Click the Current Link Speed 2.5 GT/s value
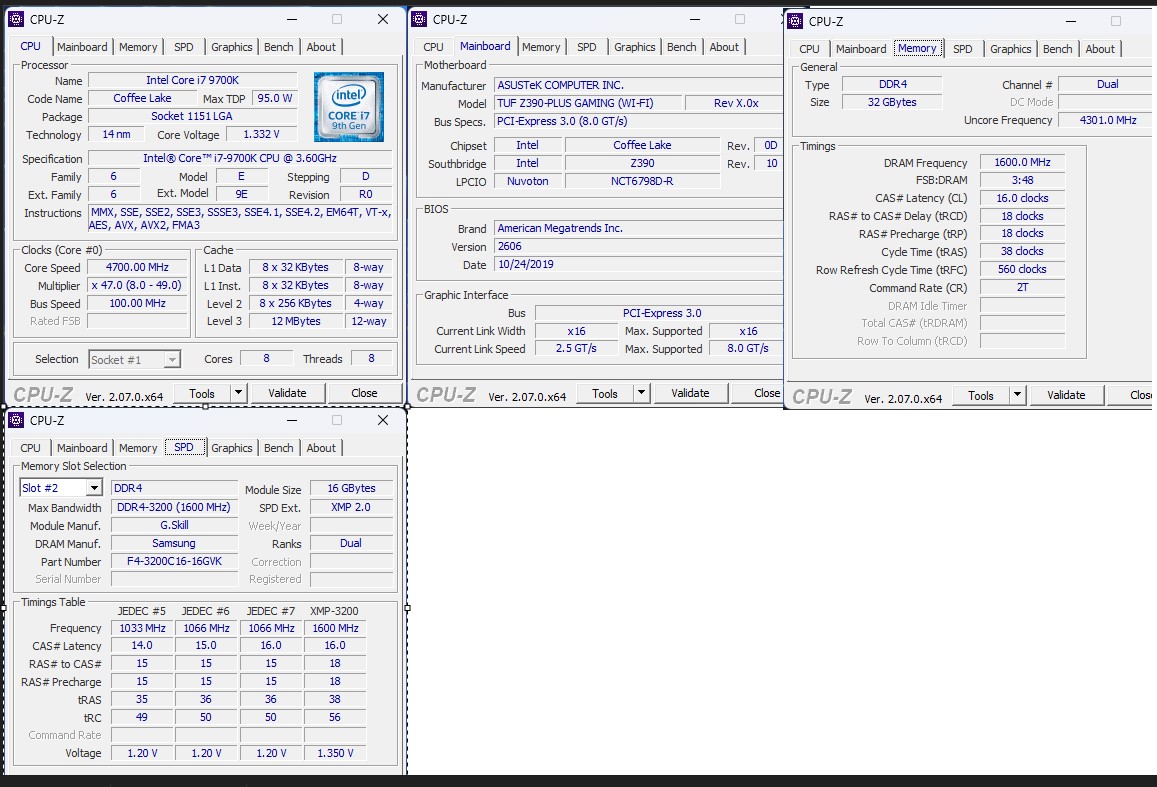Screen dimensions: 1157x787 576,348
